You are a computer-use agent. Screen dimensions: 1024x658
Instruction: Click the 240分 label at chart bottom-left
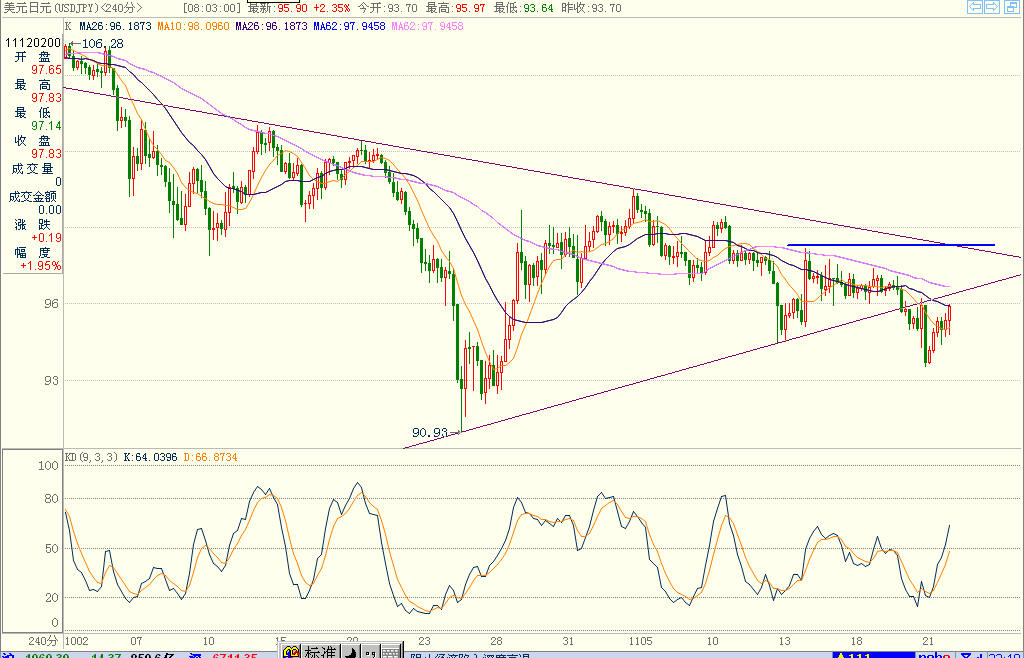[x=43, y=640]
